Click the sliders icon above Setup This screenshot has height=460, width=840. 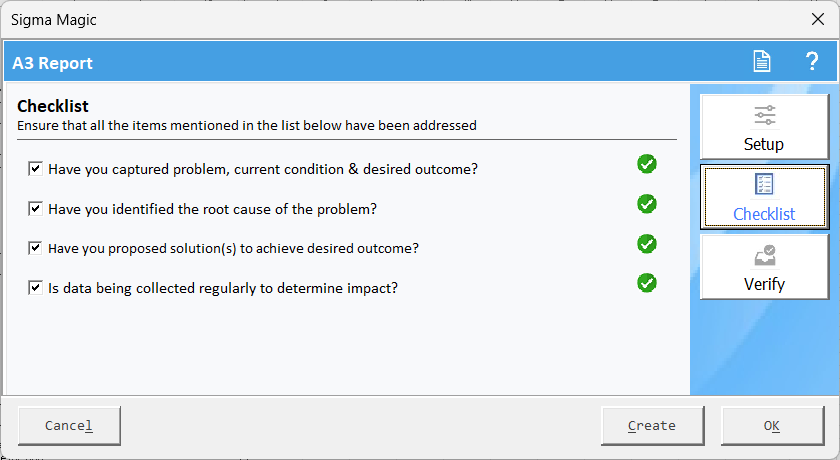[764, 114]
